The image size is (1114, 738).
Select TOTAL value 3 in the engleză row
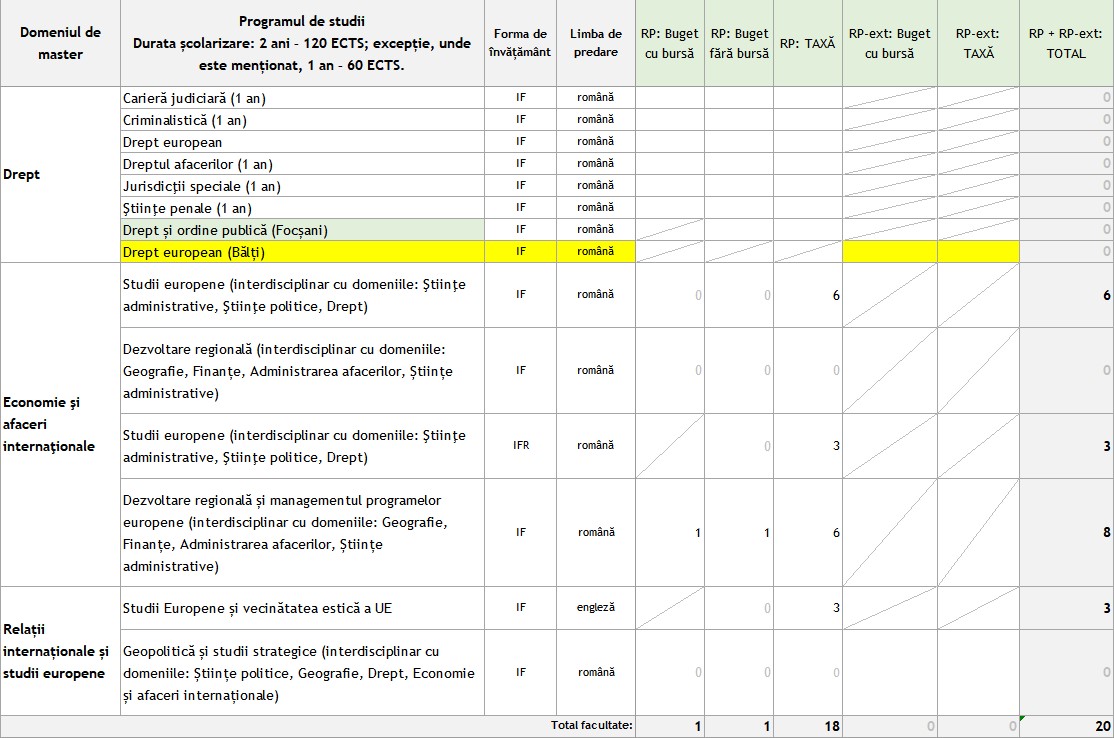1066,608
